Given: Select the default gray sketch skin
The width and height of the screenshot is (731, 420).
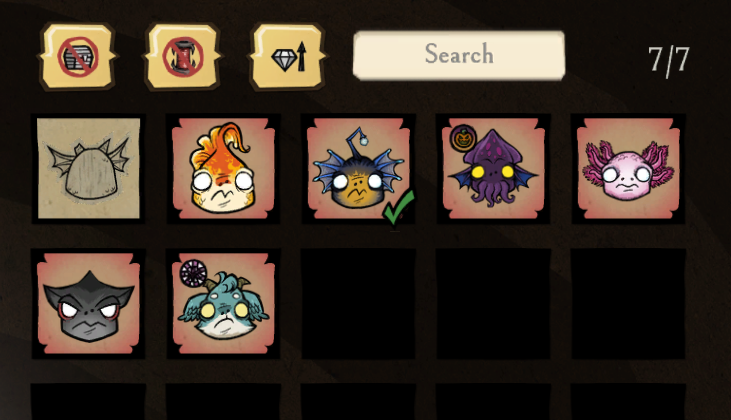Looking at the screenshot, I should click(x=89, y=168).
